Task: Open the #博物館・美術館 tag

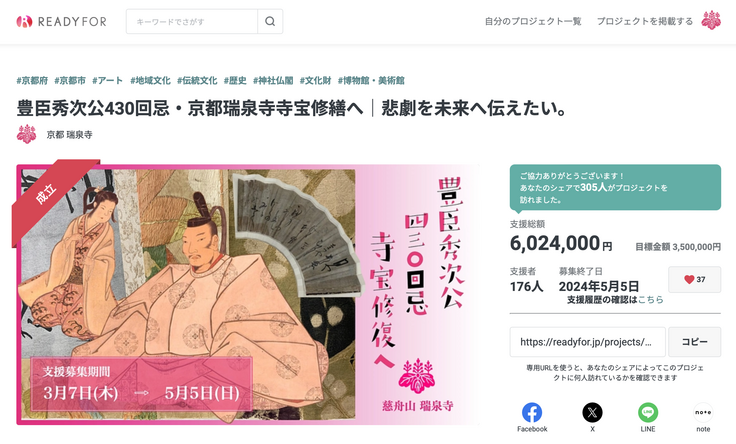Action: (371, 81)
